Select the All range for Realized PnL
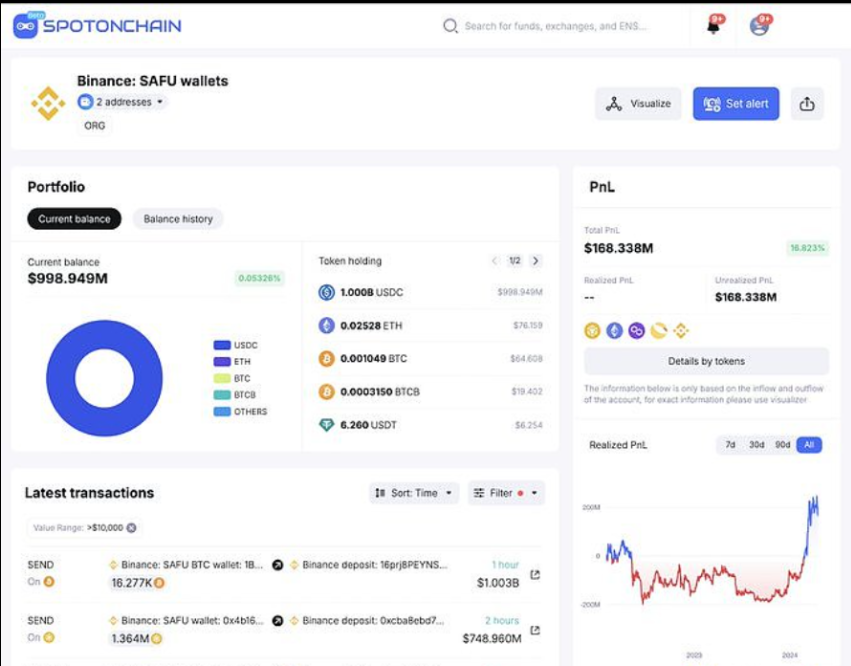Screen dimensions: 851x666 809,445
